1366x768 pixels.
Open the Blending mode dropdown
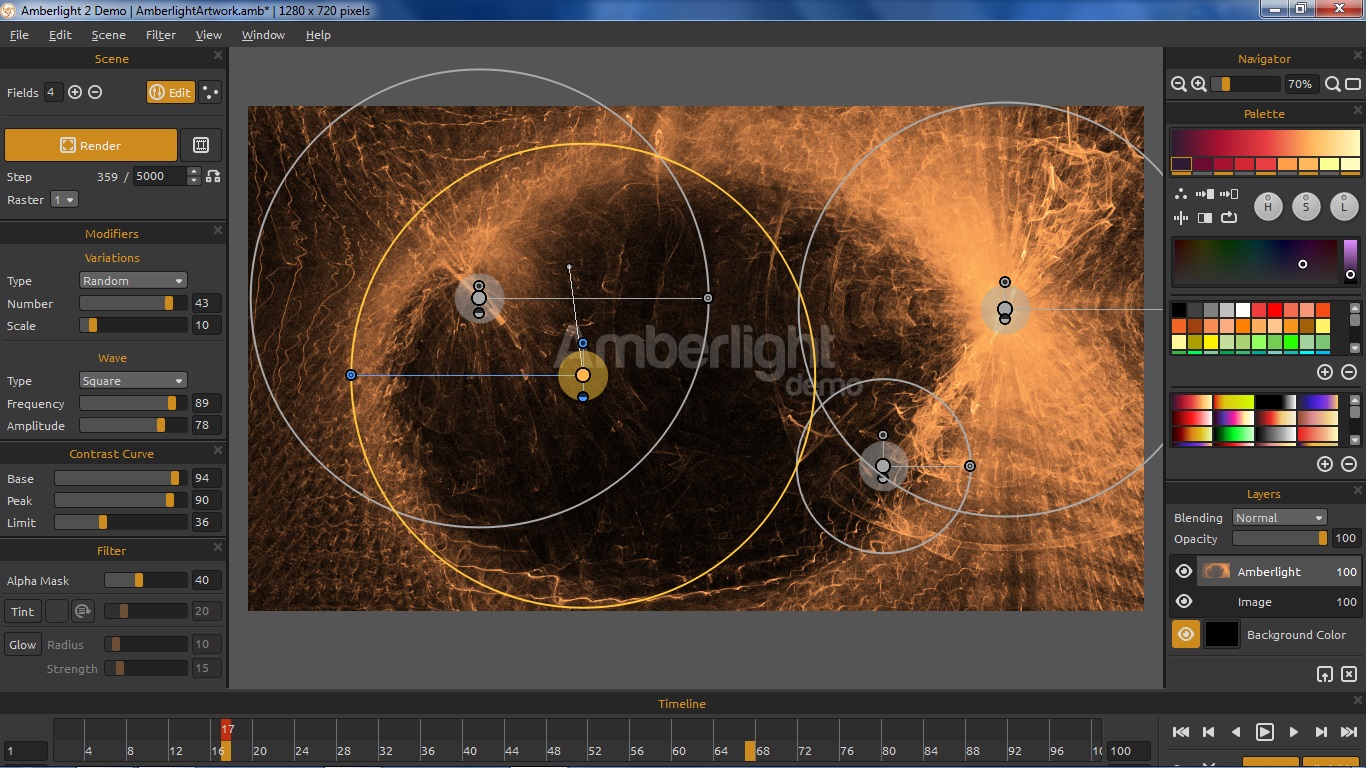[x=1279, y=518]
